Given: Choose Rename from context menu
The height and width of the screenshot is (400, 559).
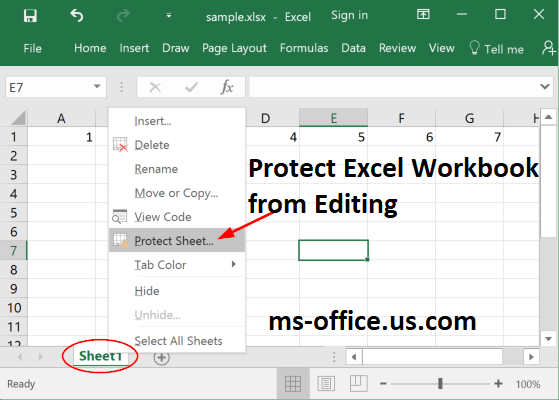Looking at the screenshot, I should (x=177, y=169).
